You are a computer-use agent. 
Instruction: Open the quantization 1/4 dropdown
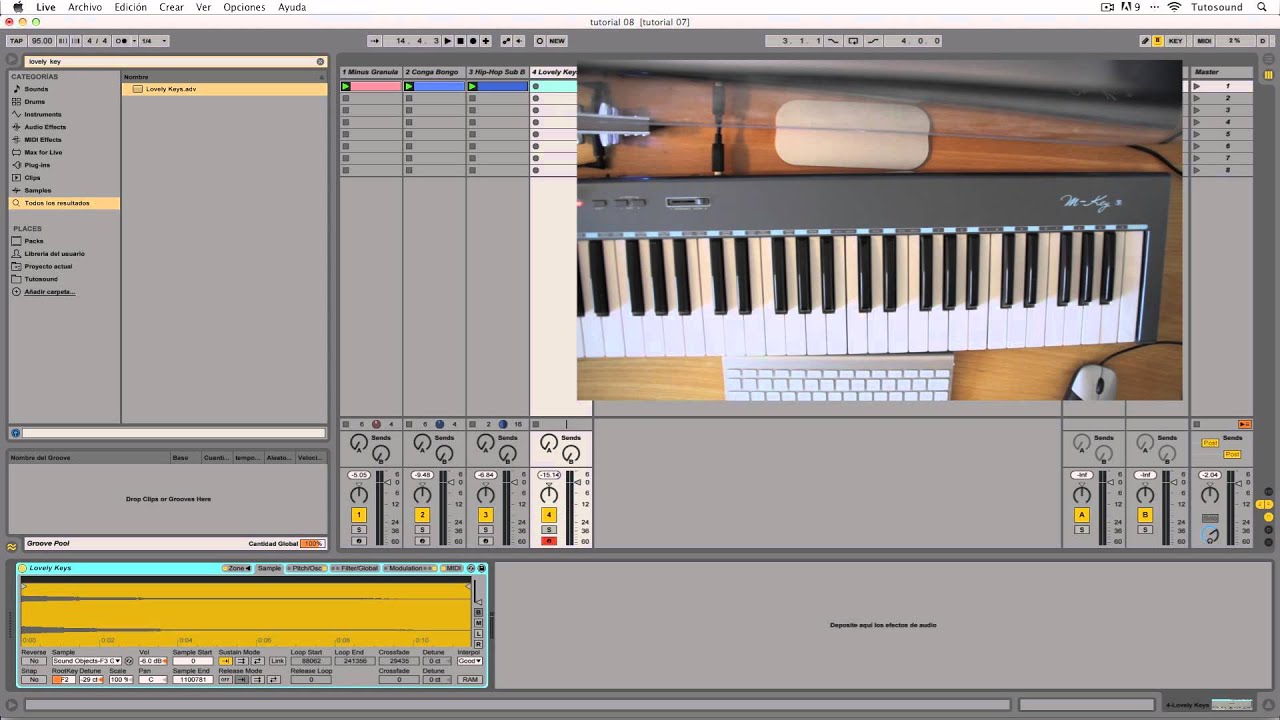153,41
